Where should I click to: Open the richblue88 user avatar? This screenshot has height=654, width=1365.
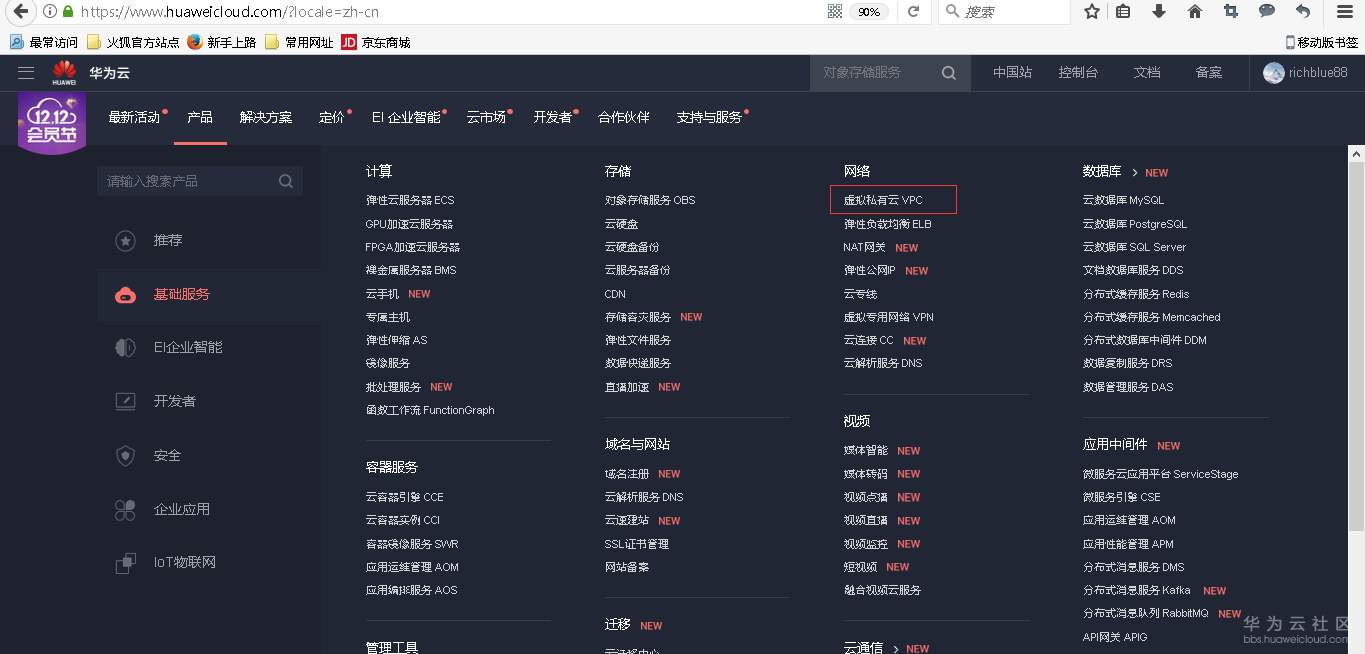1274,72
